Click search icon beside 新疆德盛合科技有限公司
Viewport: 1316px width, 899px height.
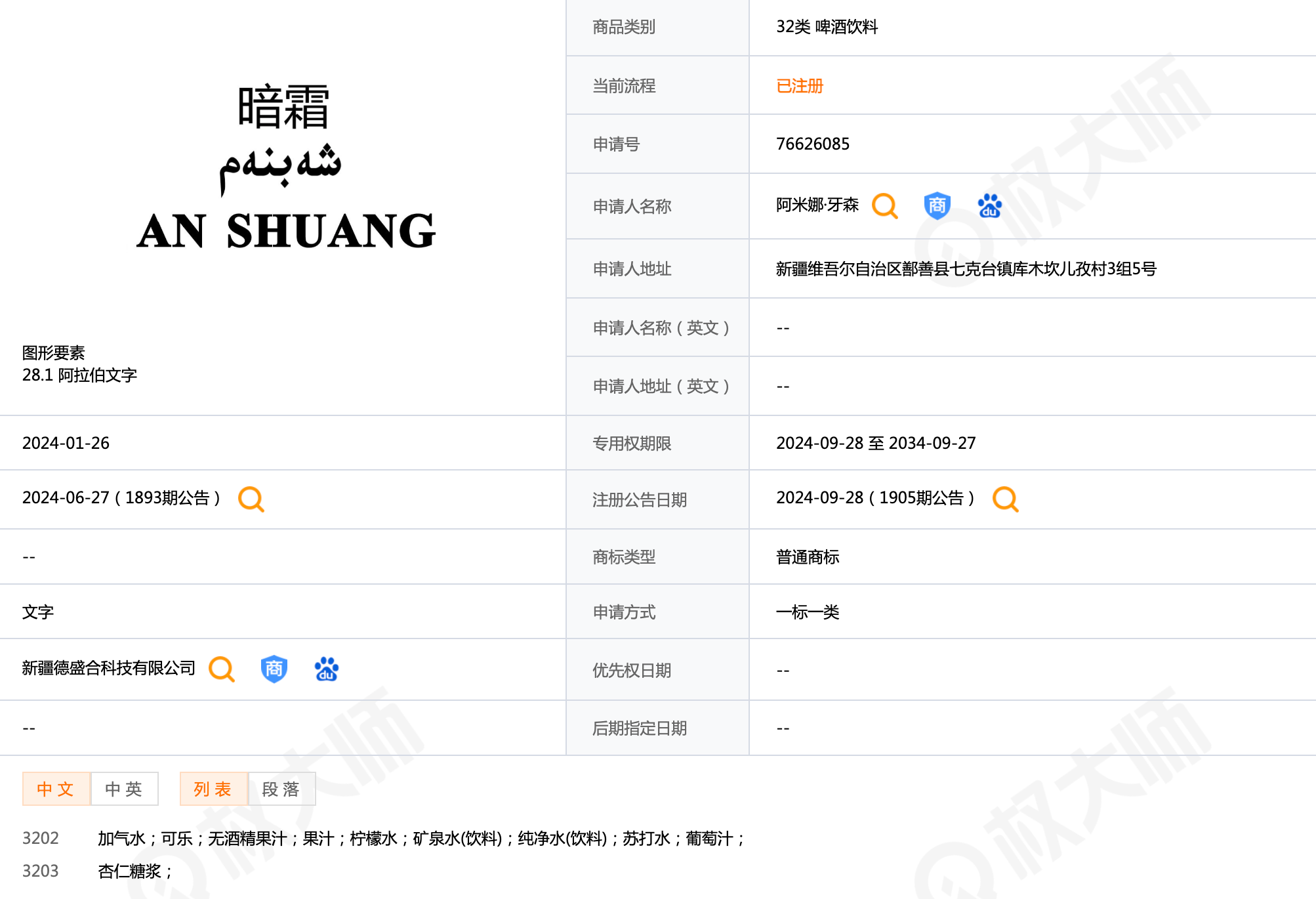(x=221, y=669)
